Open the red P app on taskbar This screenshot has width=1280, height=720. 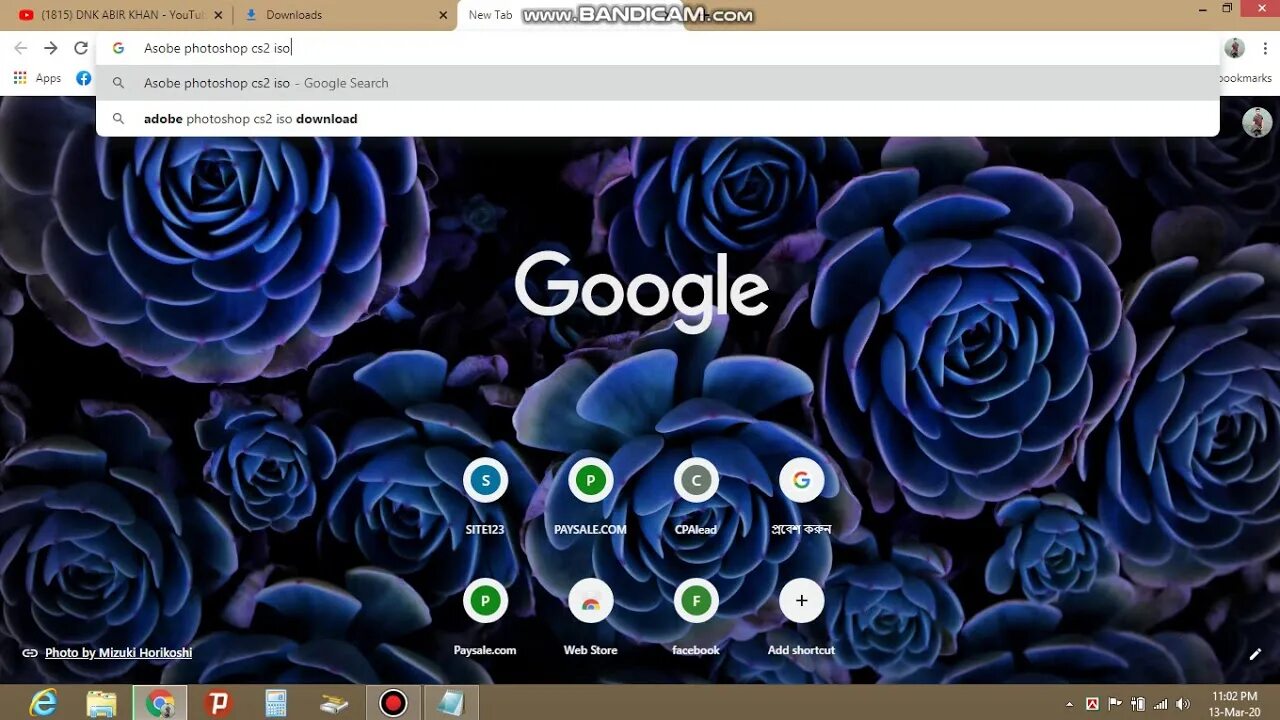coord(218,703)
